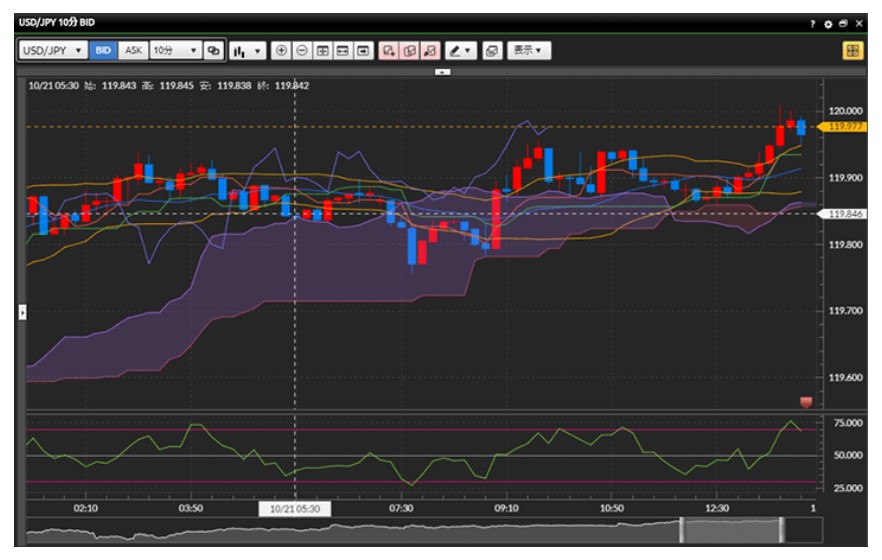Click the zoom out minus icon
Viewport: 882px width, 560px height.
(301, 50)
